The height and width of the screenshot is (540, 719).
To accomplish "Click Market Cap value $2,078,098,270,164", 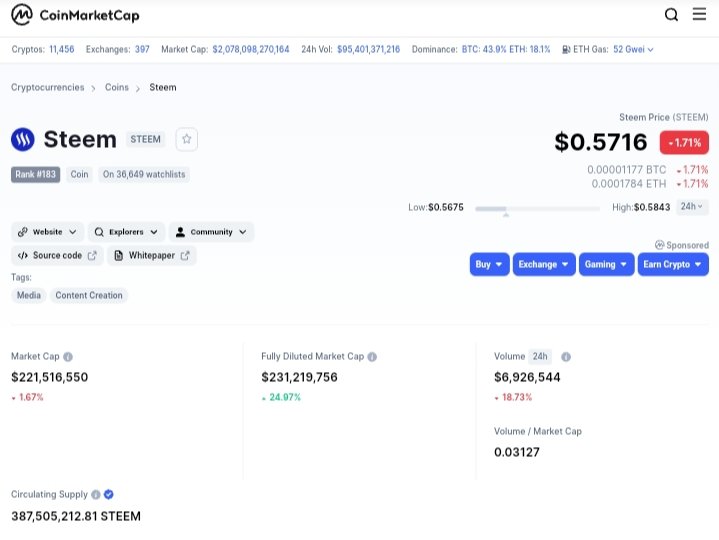I will pos(251,49).
